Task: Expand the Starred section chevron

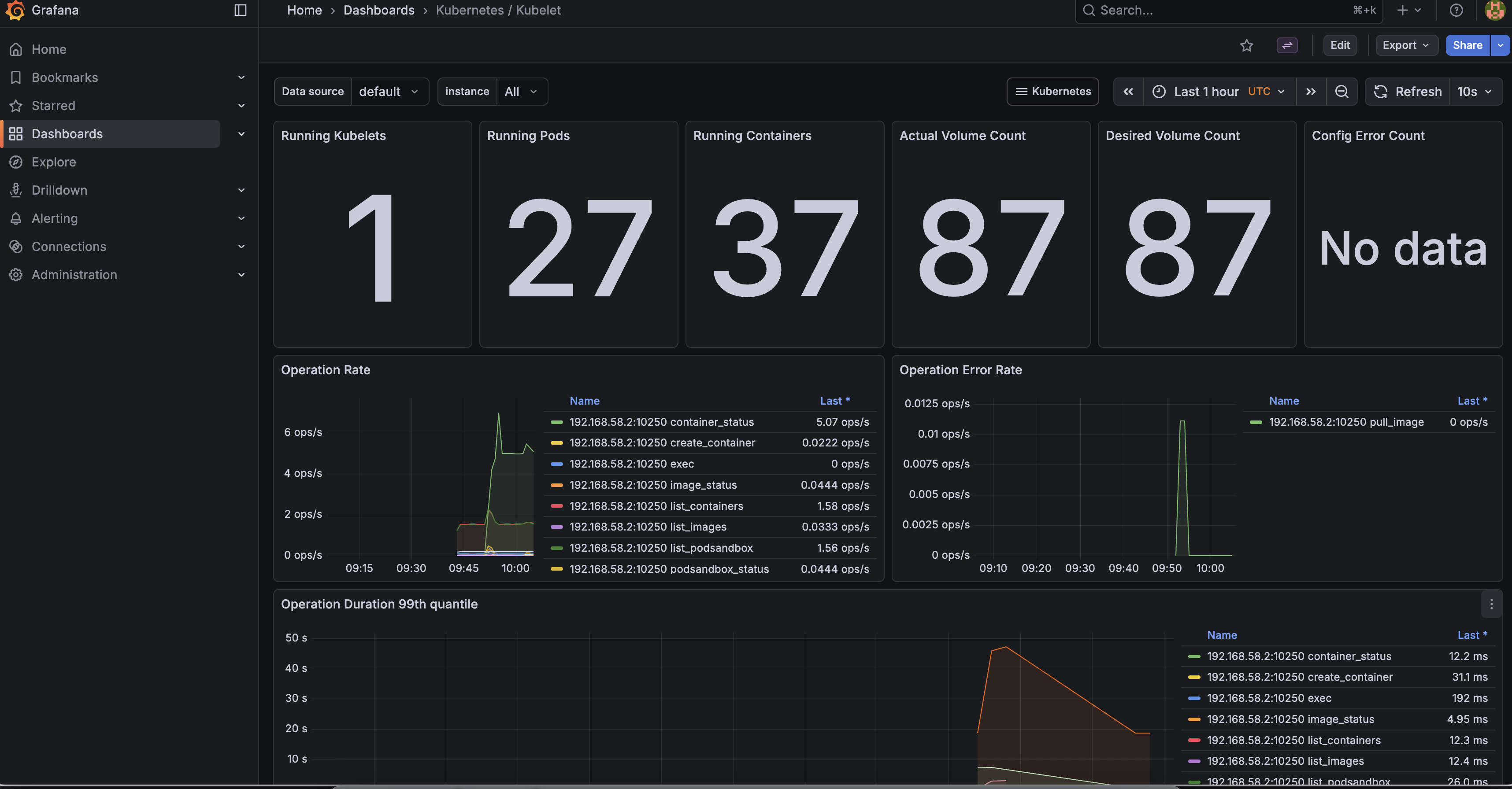Action: pyautogui.click(x=241, y=106)
